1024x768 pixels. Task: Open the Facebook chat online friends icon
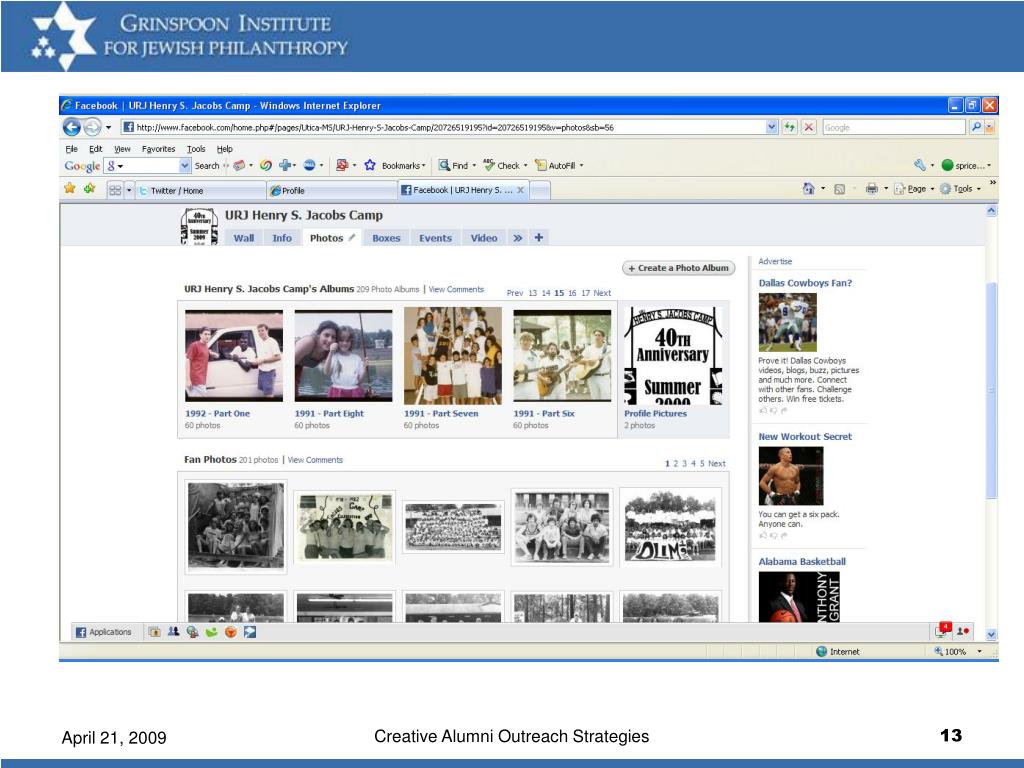tap(963, 632)
